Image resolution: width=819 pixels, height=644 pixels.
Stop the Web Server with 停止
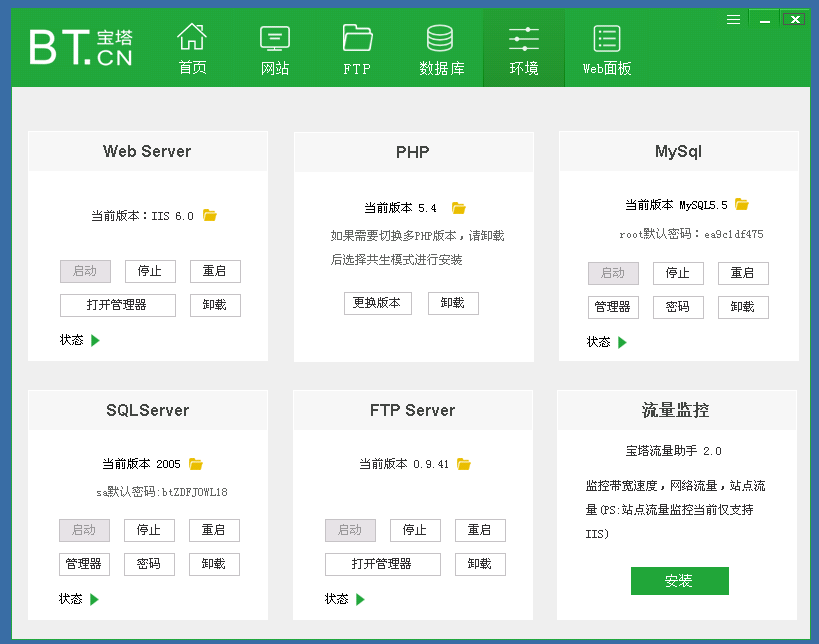pos(150,271)
